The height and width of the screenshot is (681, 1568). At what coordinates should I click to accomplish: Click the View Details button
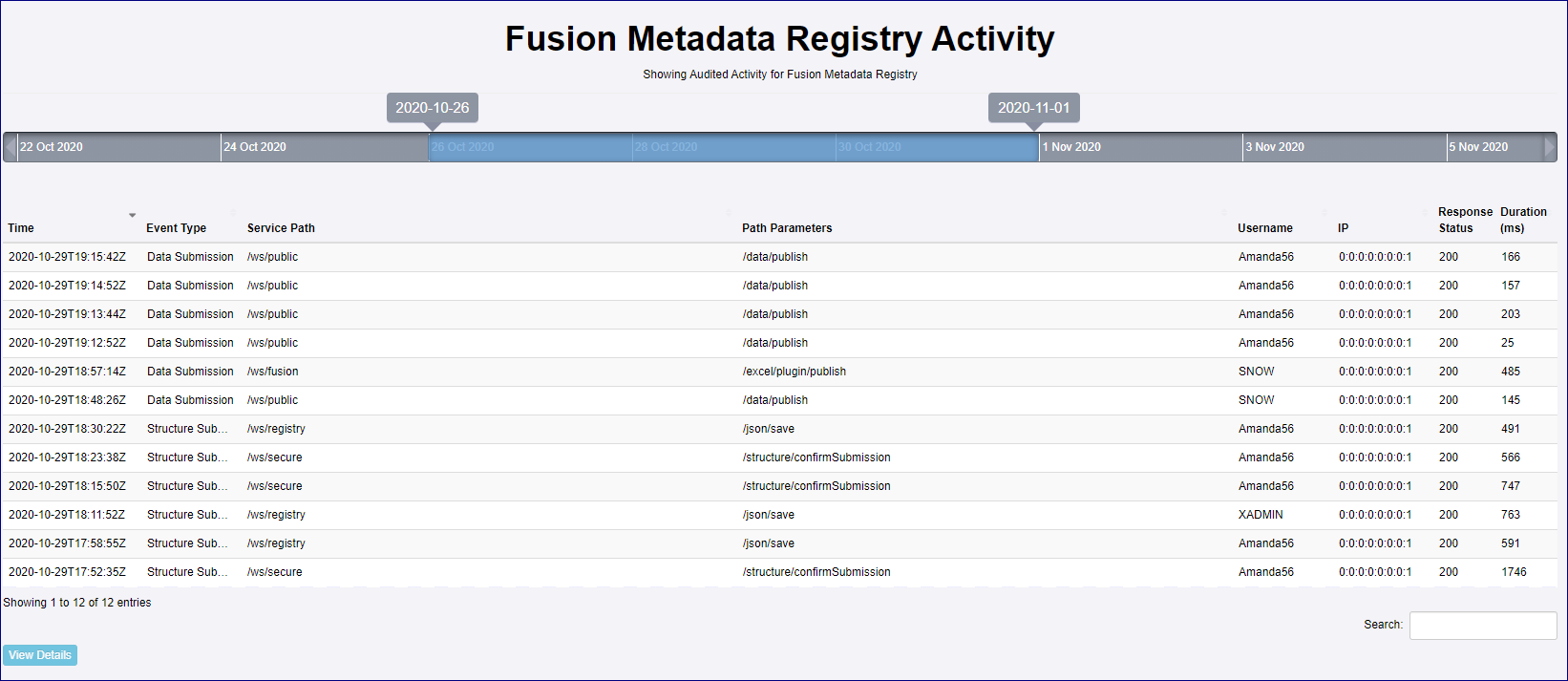point(40,655)
